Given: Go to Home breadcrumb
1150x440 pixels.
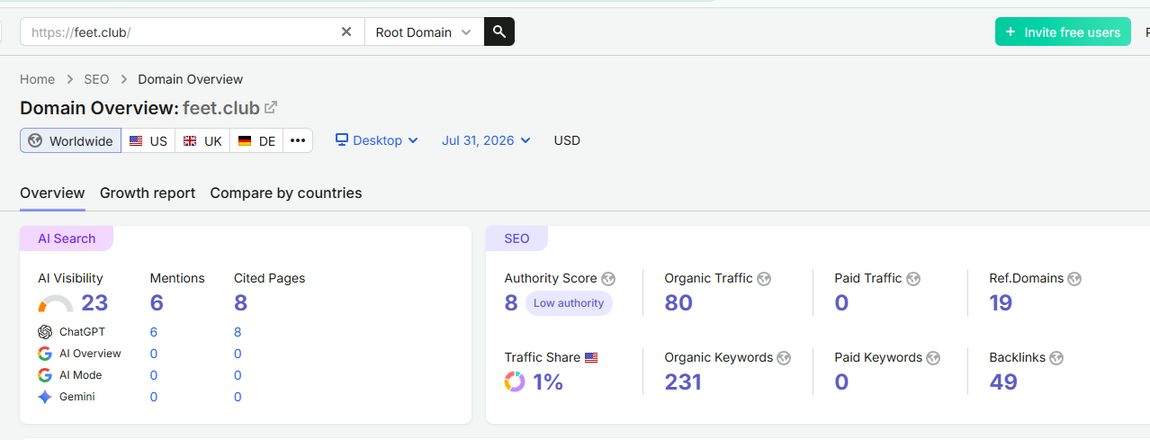Looking at the screenshot, I should click(x=37, y=79).
